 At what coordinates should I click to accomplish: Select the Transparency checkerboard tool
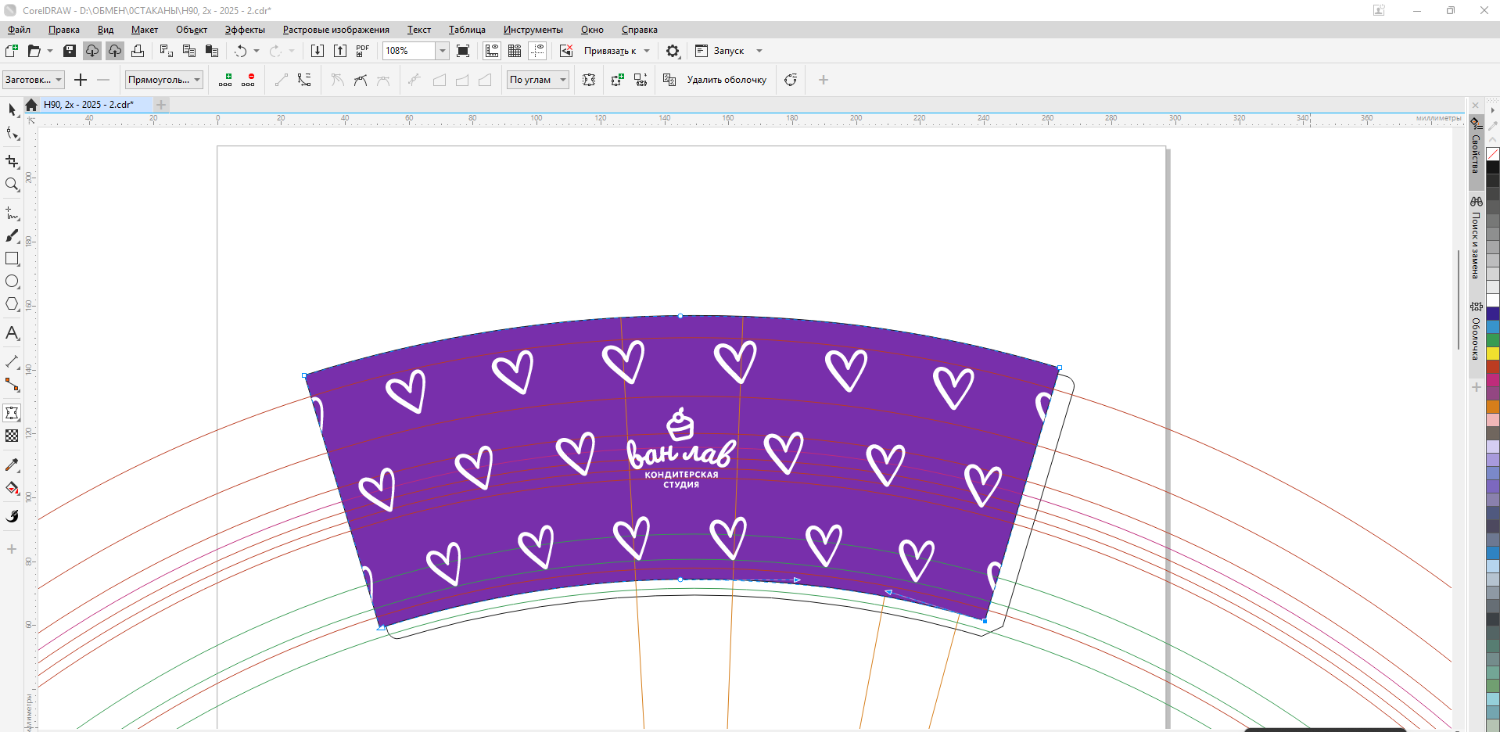click(x=12, y=436)
